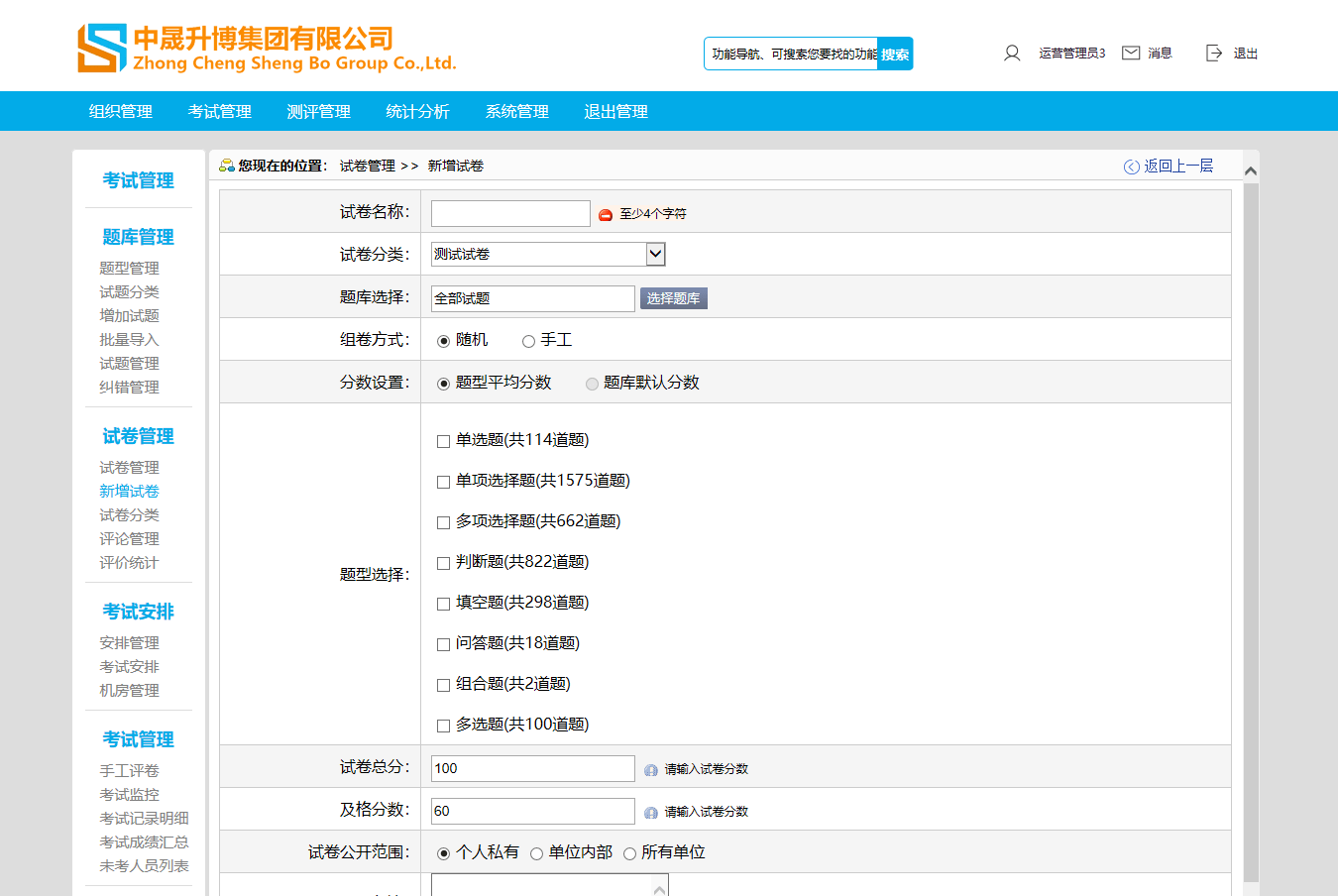The height and width of the screenshot is (896, 1338).
Task: Open 考试监控 in sidebar
Action: [x=129, y=795]
